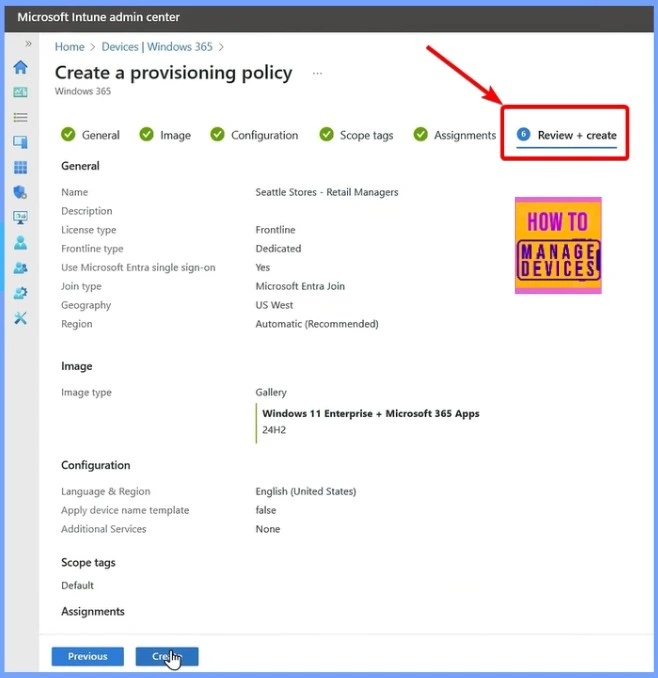
Task: Open the Groups icon in sidebar
Action: click(x=20, y=268)
